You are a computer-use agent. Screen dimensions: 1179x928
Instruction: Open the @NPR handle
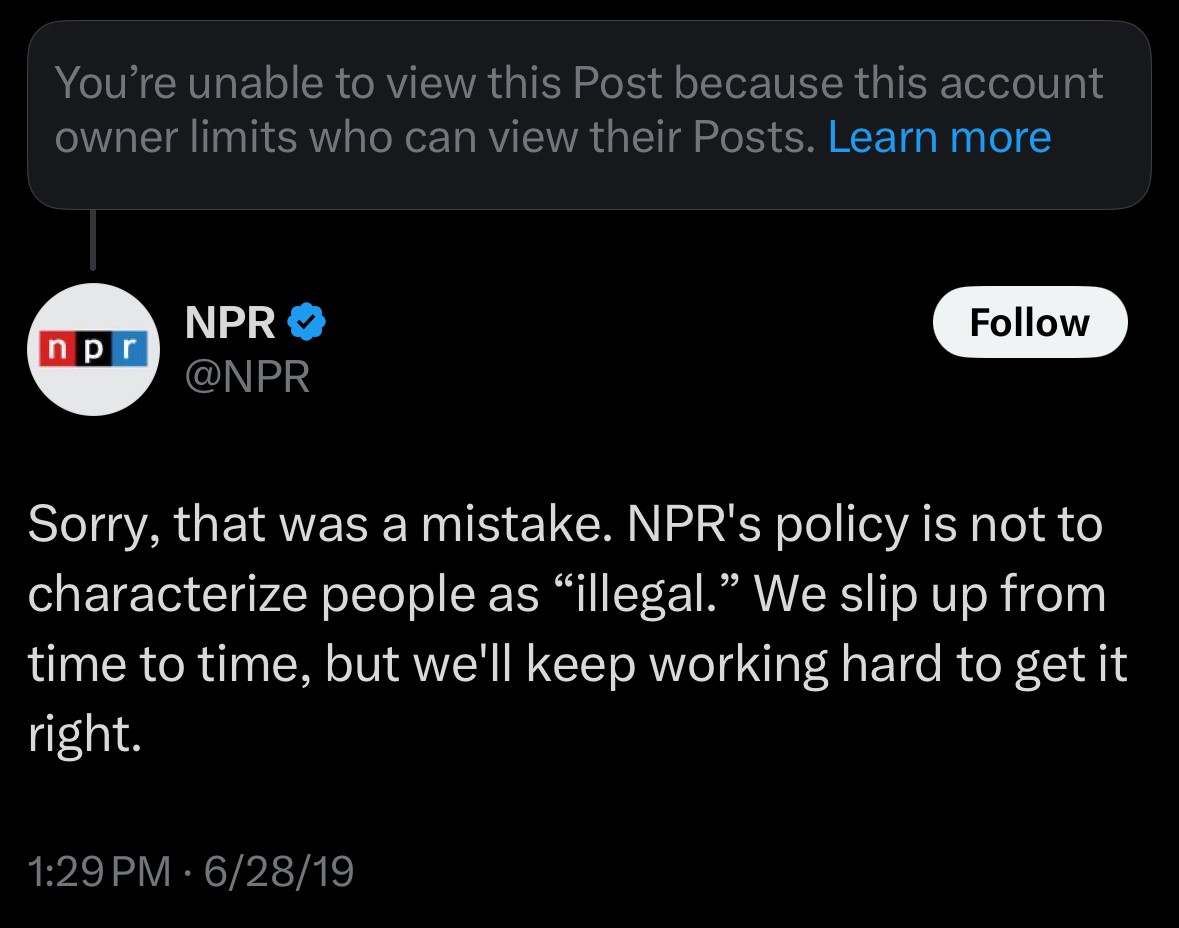[x=247, y=377]
